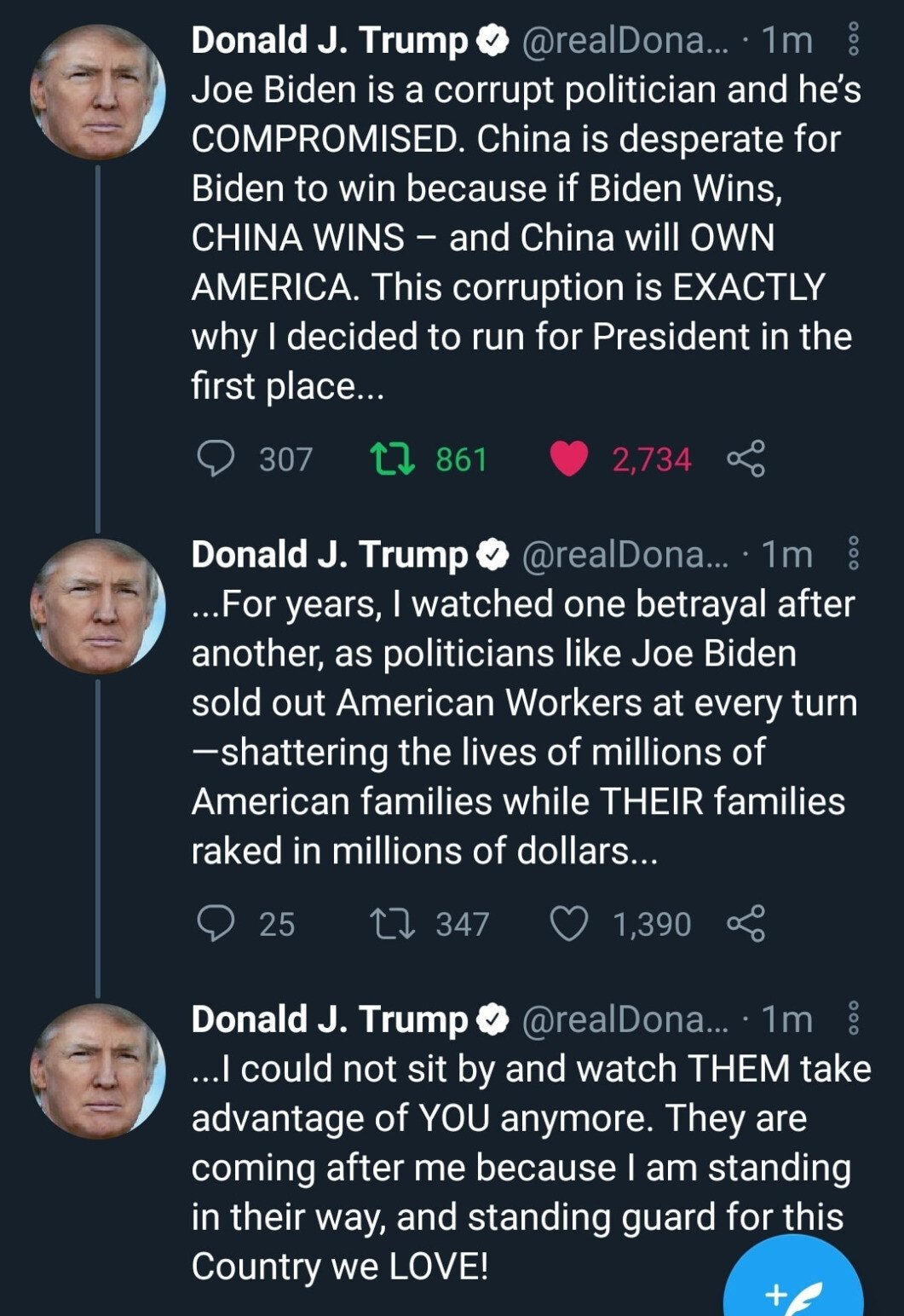Tap the avatar beside the third tweet
Image resolution: width=904 pixels, height=1316 pixels.
[x=97, y=1071]
